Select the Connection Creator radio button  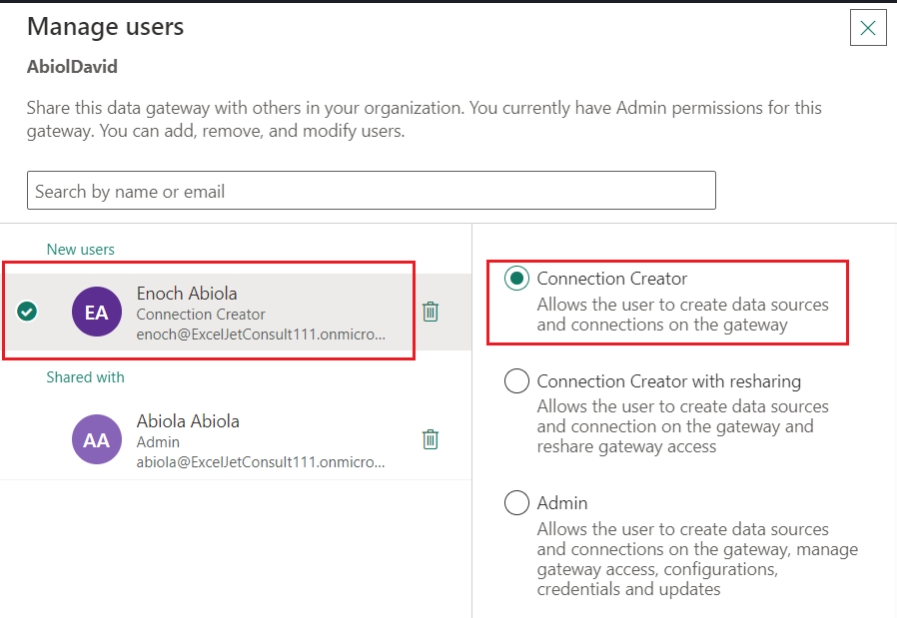[x=517, y=279]
